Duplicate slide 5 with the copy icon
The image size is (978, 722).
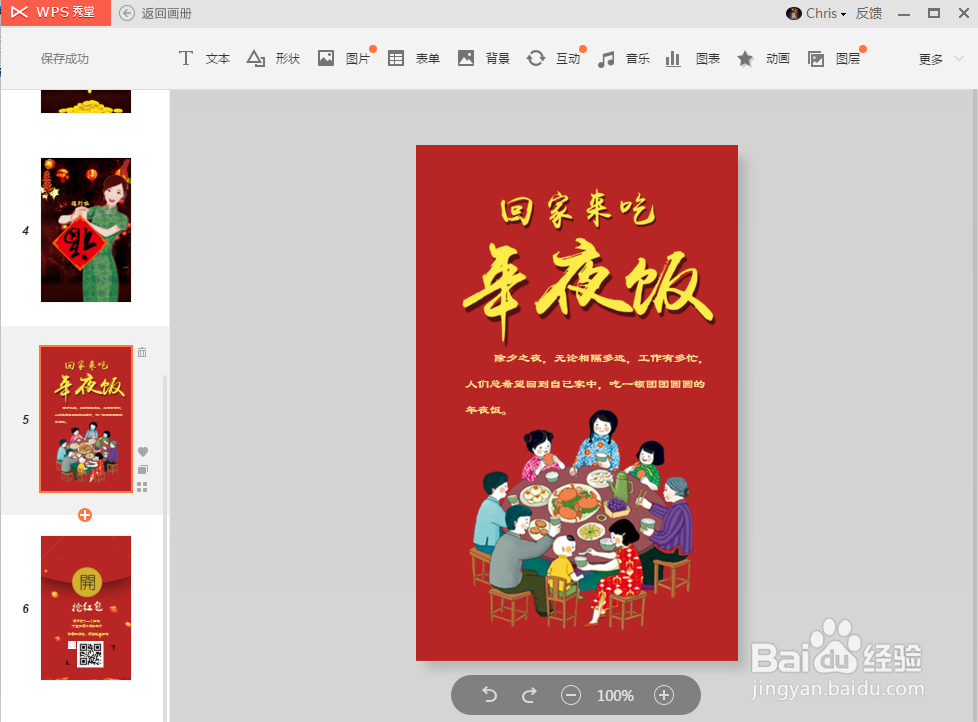pyautogui.click(x=142, y=470)
